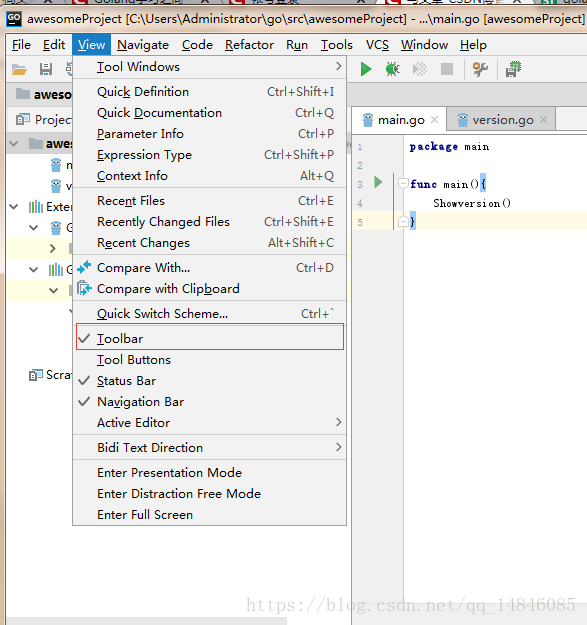Run main function from green gutter arrow
Viewport: 587px width, 625px height.
pos(378,183)
